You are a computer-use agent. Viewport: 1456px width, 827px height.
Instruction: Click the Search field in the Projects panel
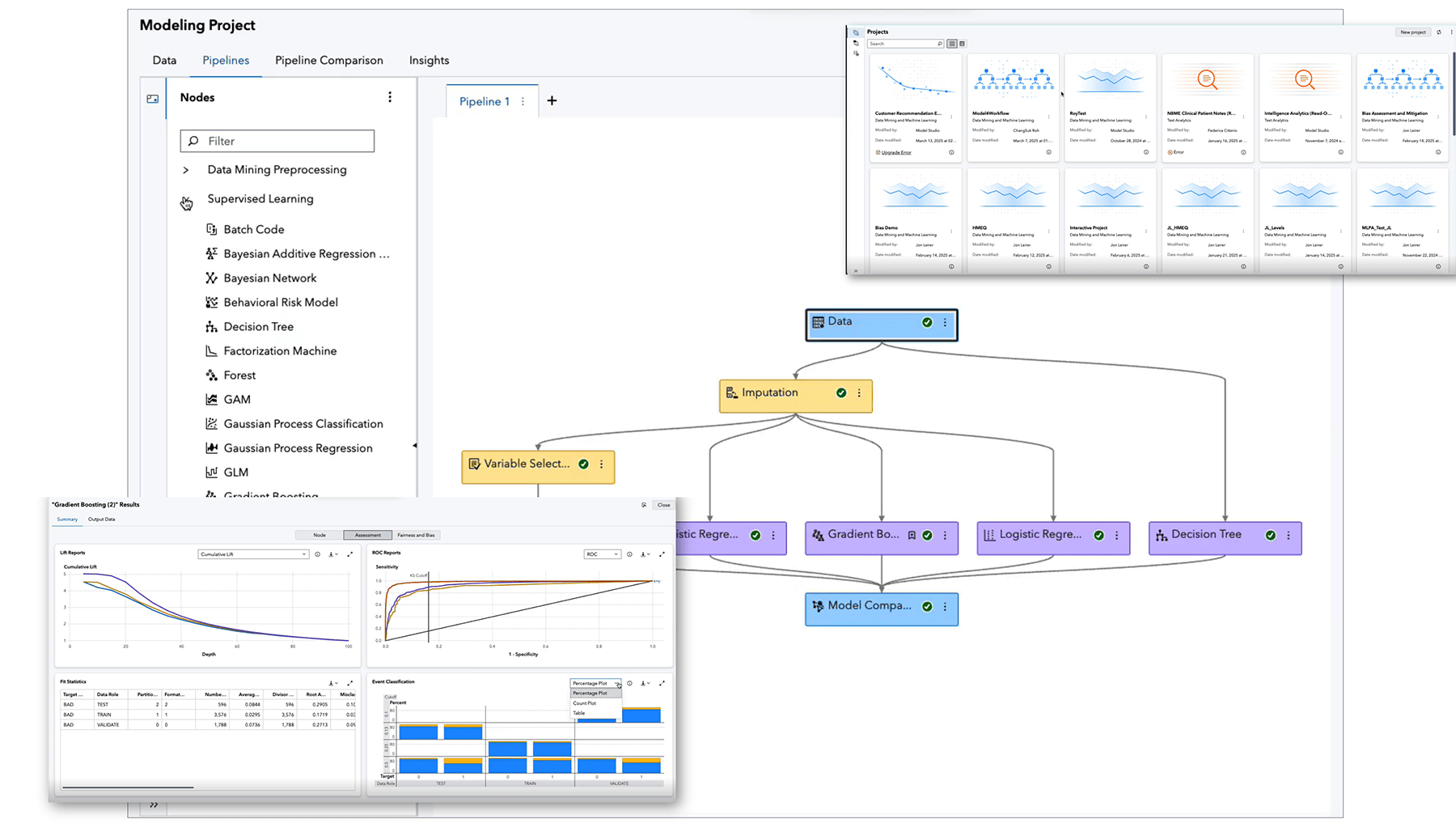[902, 43]
